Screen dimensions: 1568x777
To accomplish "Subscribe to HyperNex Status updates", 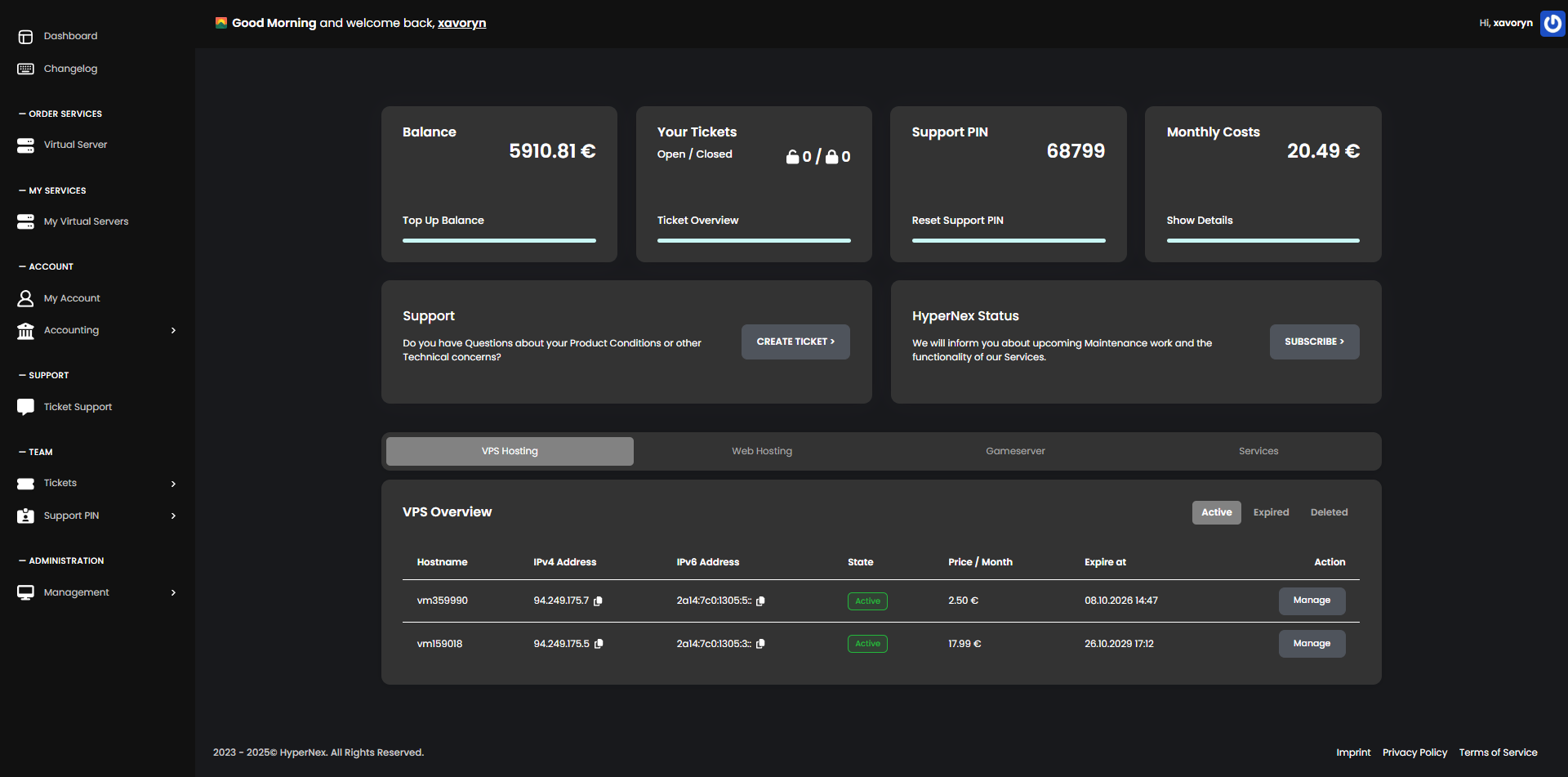I will tap(1314, 342).
